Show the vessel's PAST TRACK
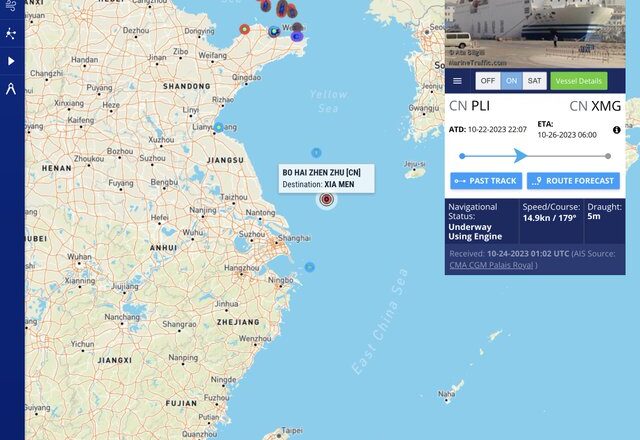Screen dimensions: 640x440 [x=486, y=181]
